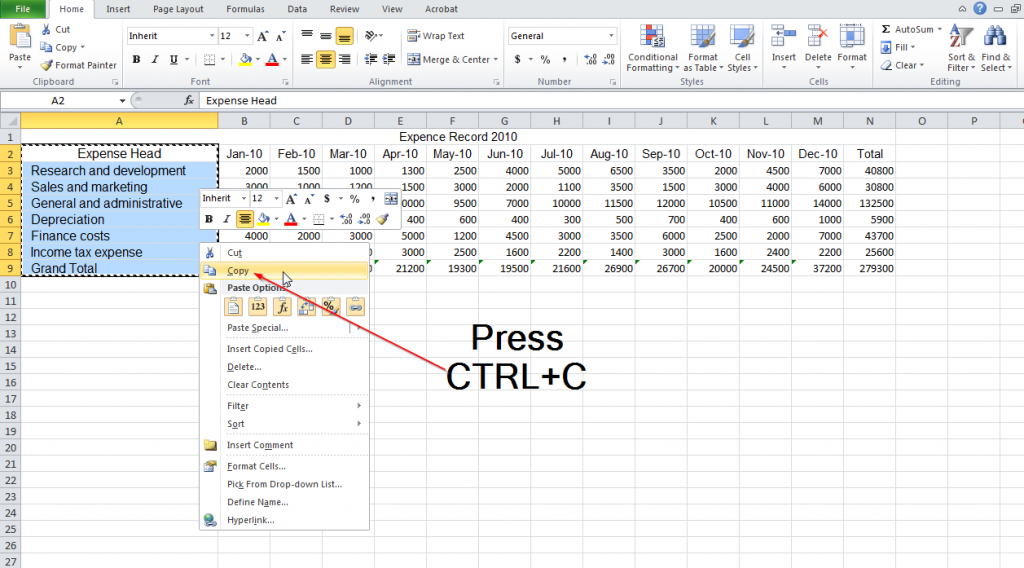Toggle Center horizontal alignment in the ribbon
1024x568 pixels.
click(x=325, y=59)
